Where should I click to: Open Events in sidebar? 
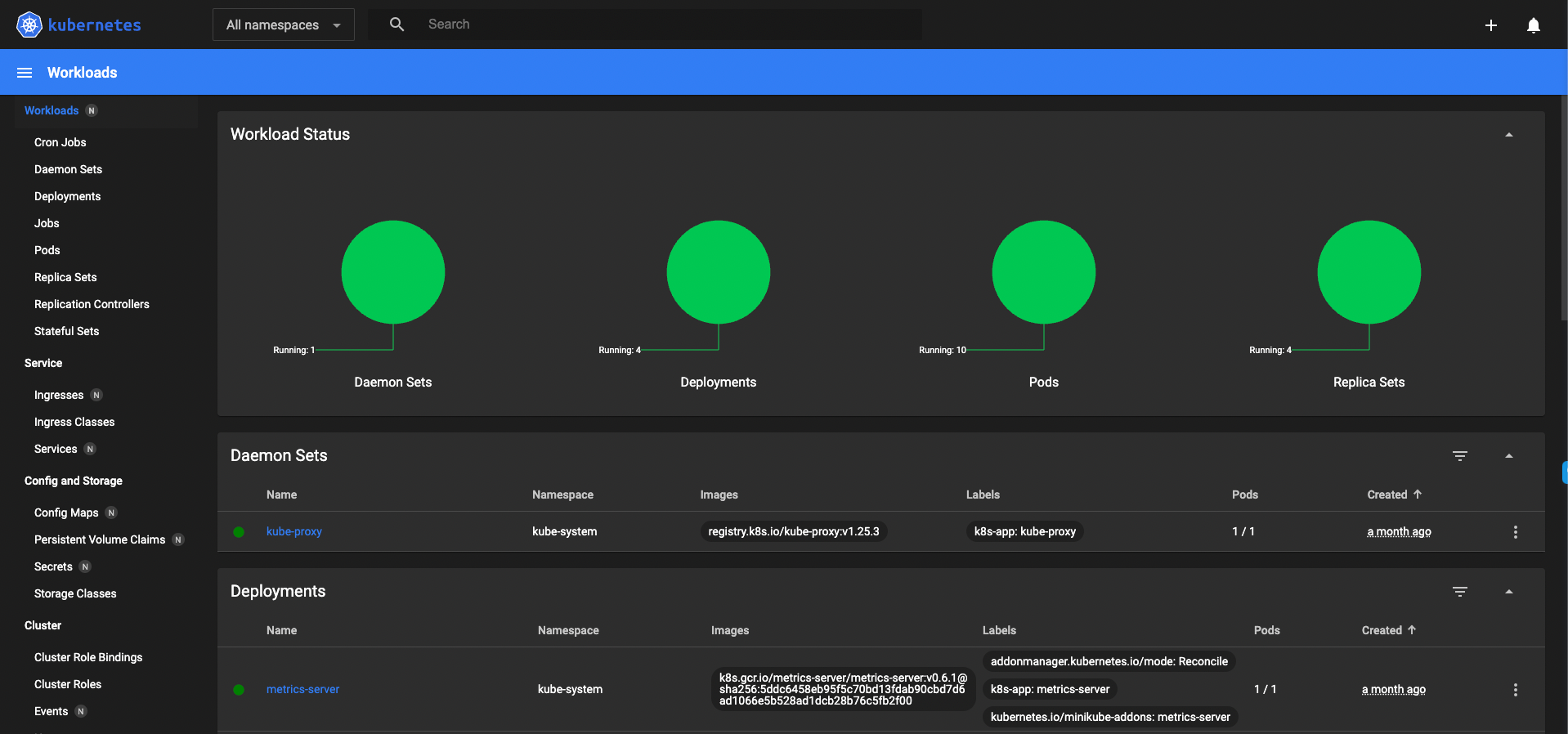coord(52,711)
